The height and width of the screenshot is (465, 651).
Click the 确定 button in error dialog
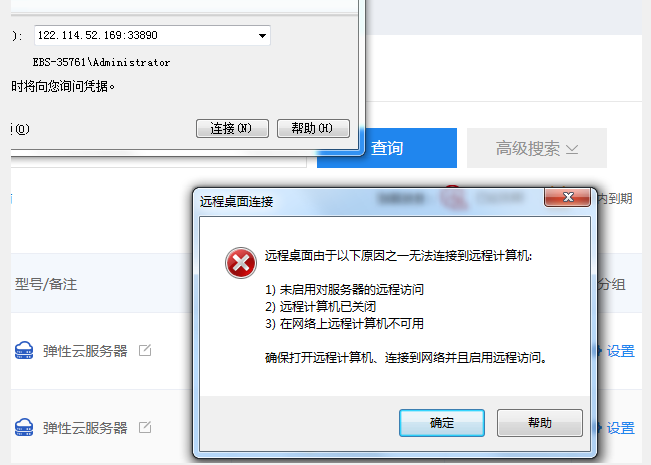coord(442,423)
